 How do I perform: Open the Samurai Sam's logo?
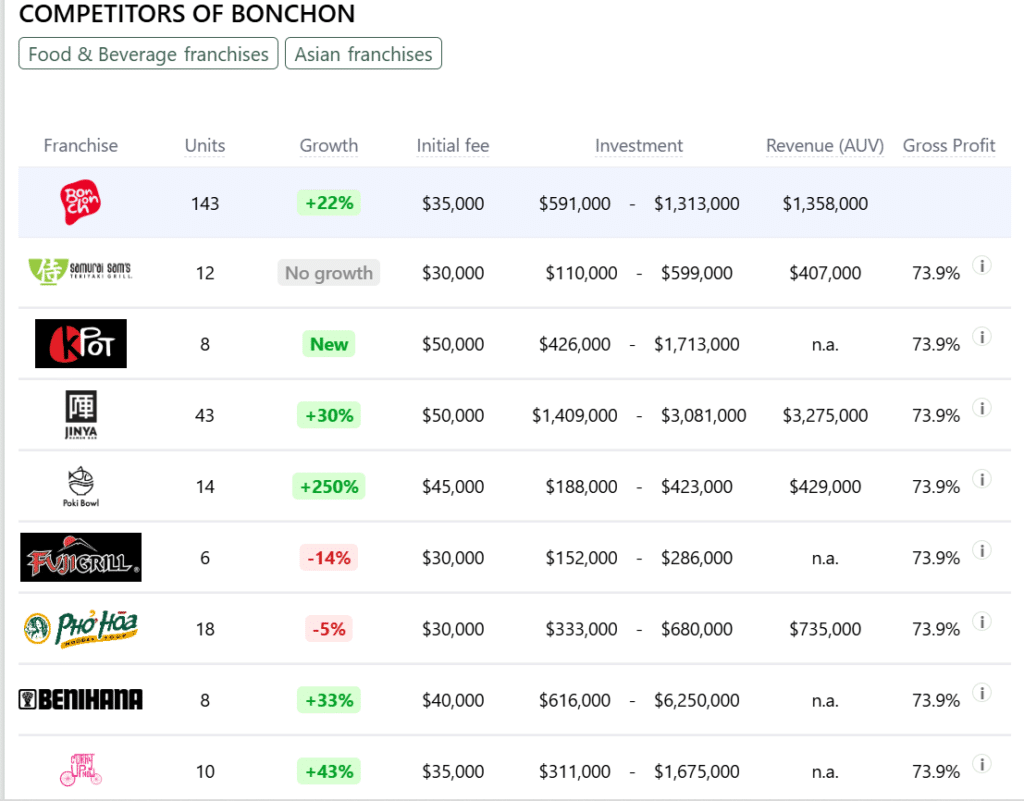point(80,272)
